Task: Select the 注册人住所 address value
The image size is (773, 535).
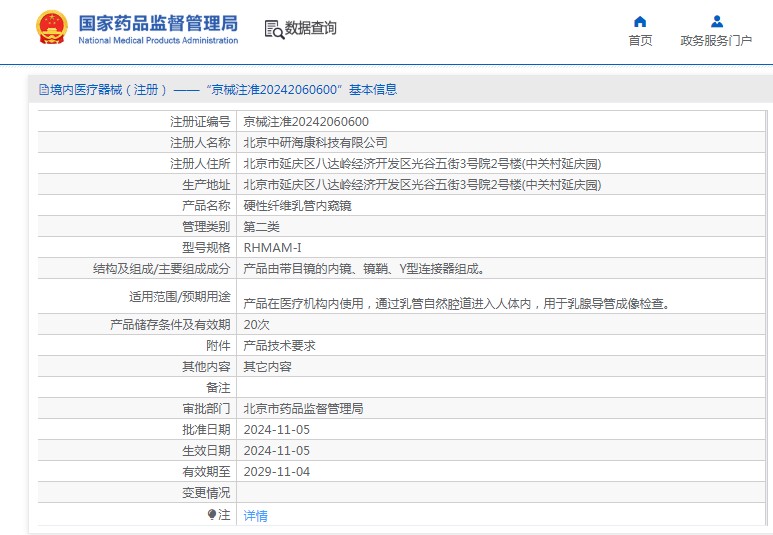Action: tap(422, 164)
